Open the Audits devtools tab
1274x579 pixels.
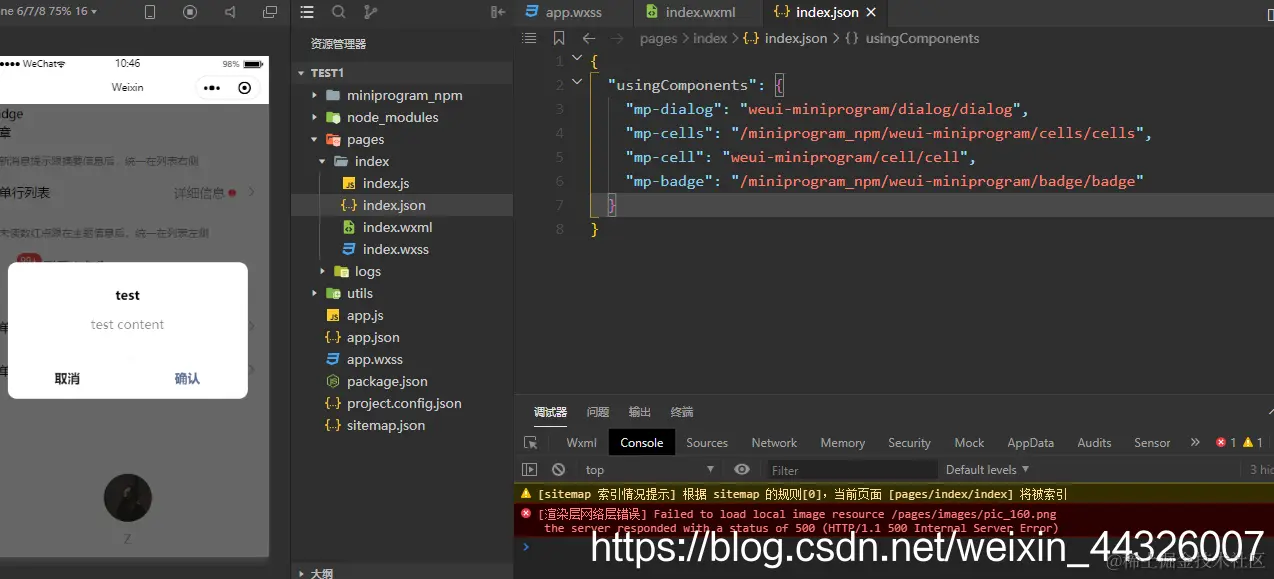(1094, 443)
